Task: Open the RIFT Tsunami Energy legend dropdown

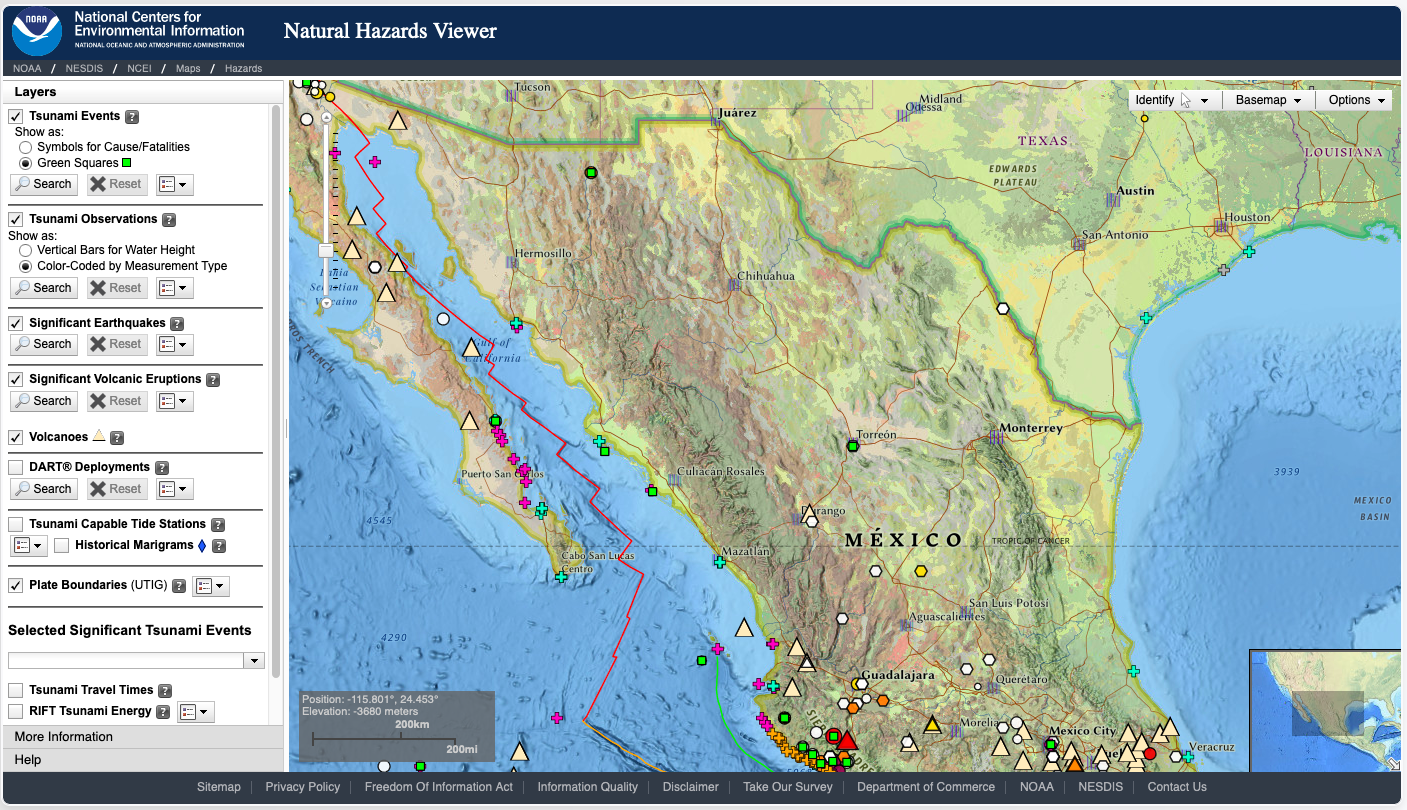Action: click(196, 712)
